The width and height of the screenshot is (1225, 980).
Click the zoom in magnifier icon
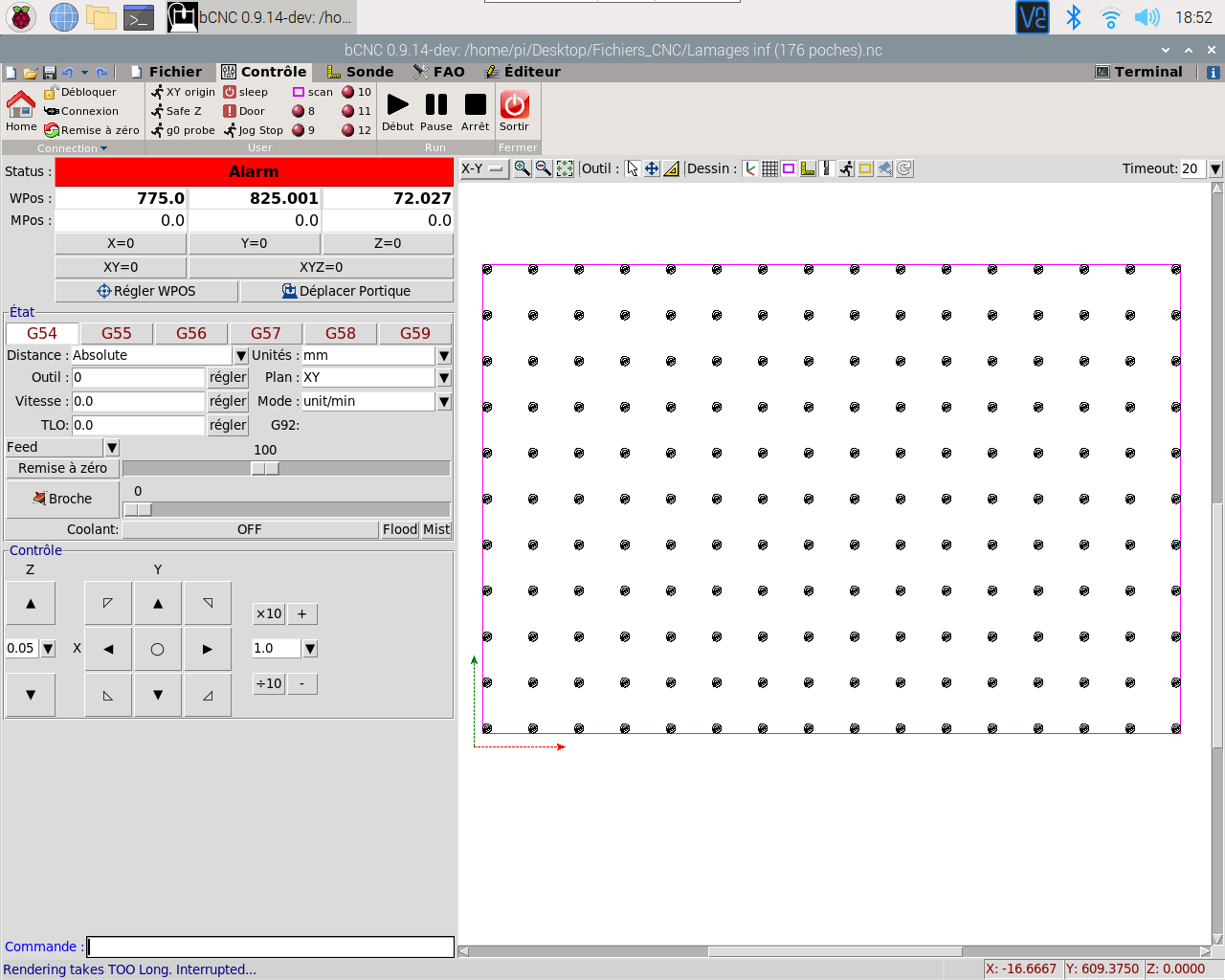tap(523, 168)
